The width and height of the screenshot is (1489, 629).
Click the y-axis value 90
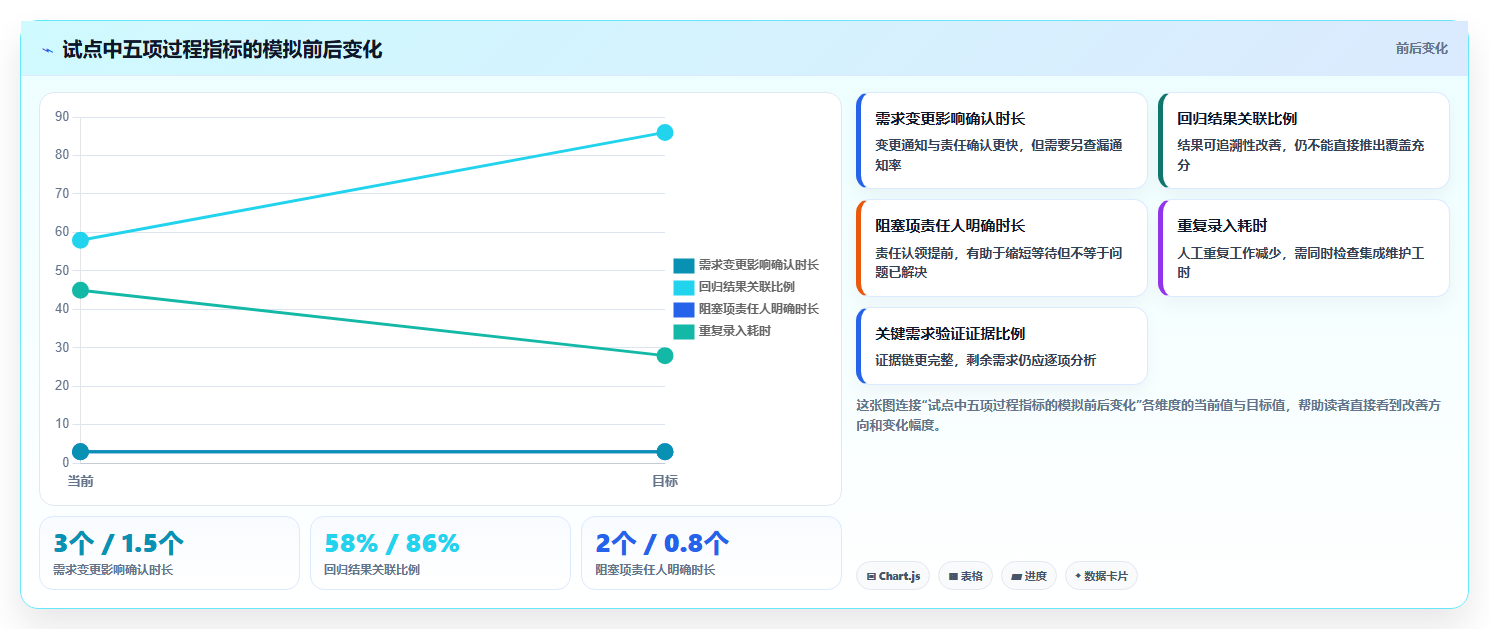pos(62,117)
